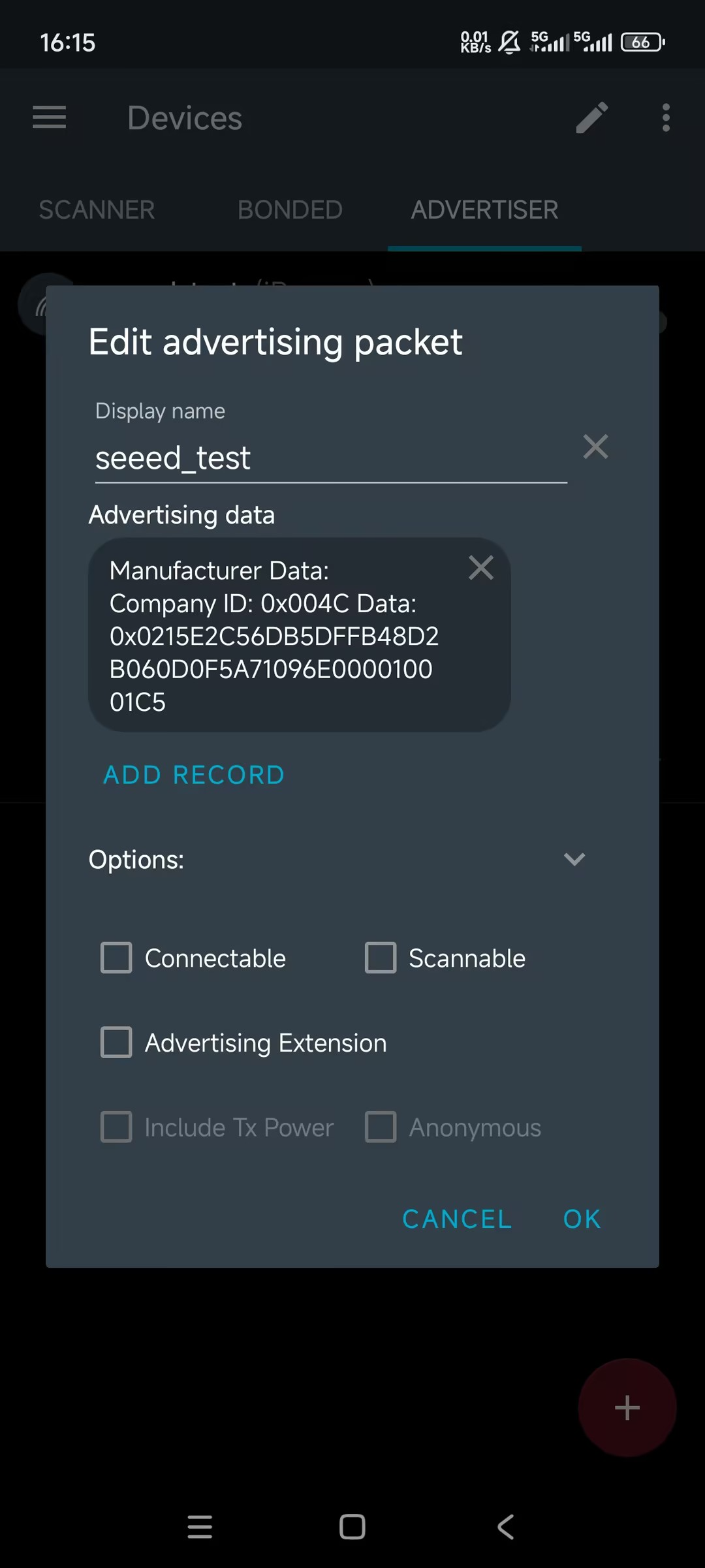The image size is (705, 1568).
Task: Switch to the SCANNER tab
Action: tap(97, 210)
